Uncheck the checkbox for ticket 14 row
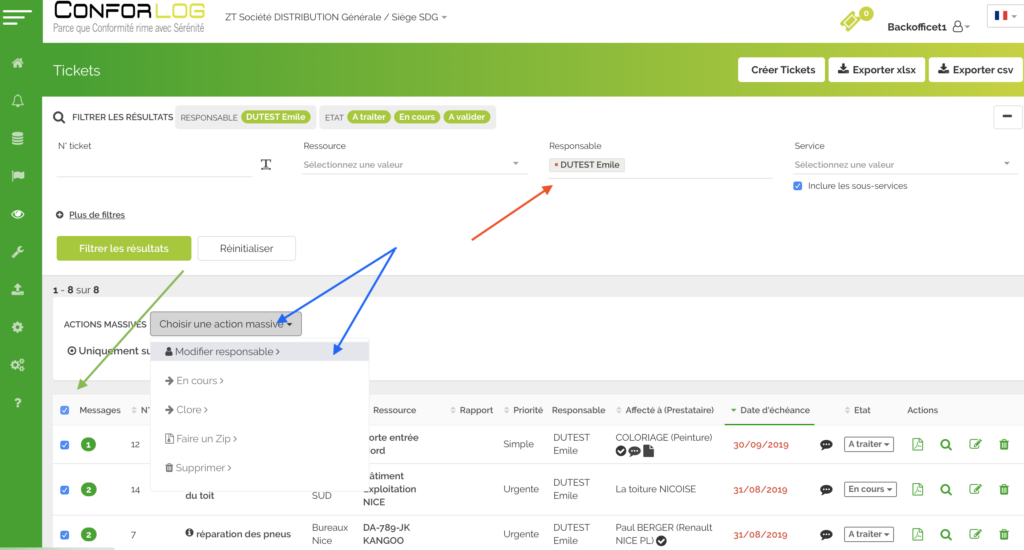Screen dimensions: 1024x550 click(65, 490)
